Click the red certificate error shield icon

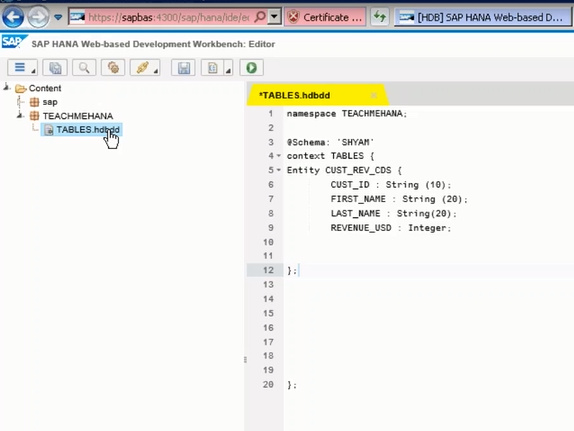(294, 17)
